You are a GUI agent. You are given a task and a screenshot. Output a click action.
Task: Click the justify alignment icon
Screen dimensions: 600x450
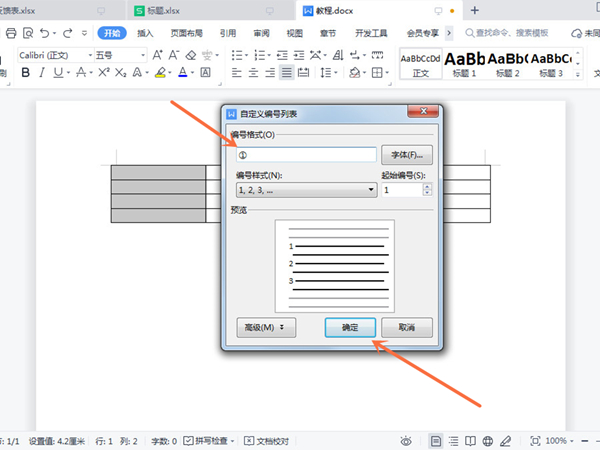click(287, 73)
